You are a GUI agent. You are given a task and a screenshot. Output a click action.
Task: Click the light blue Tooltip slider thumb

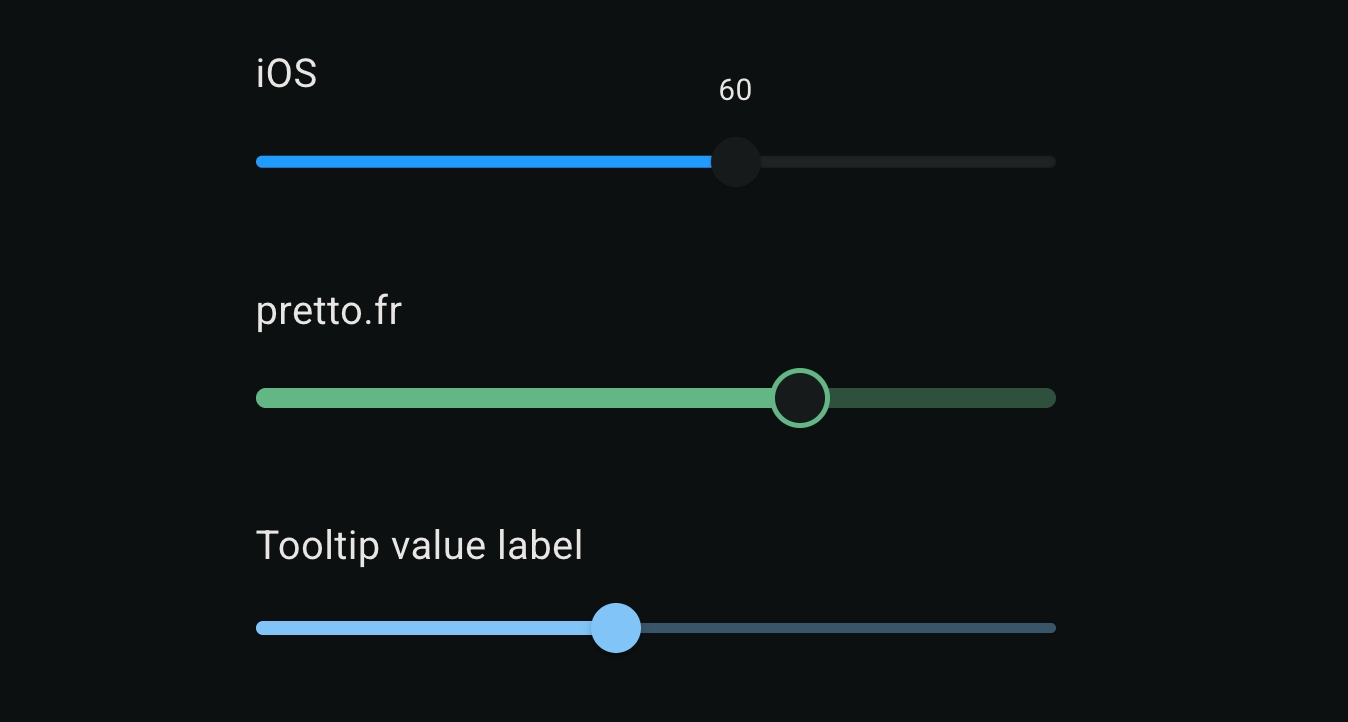coord(616,628)
